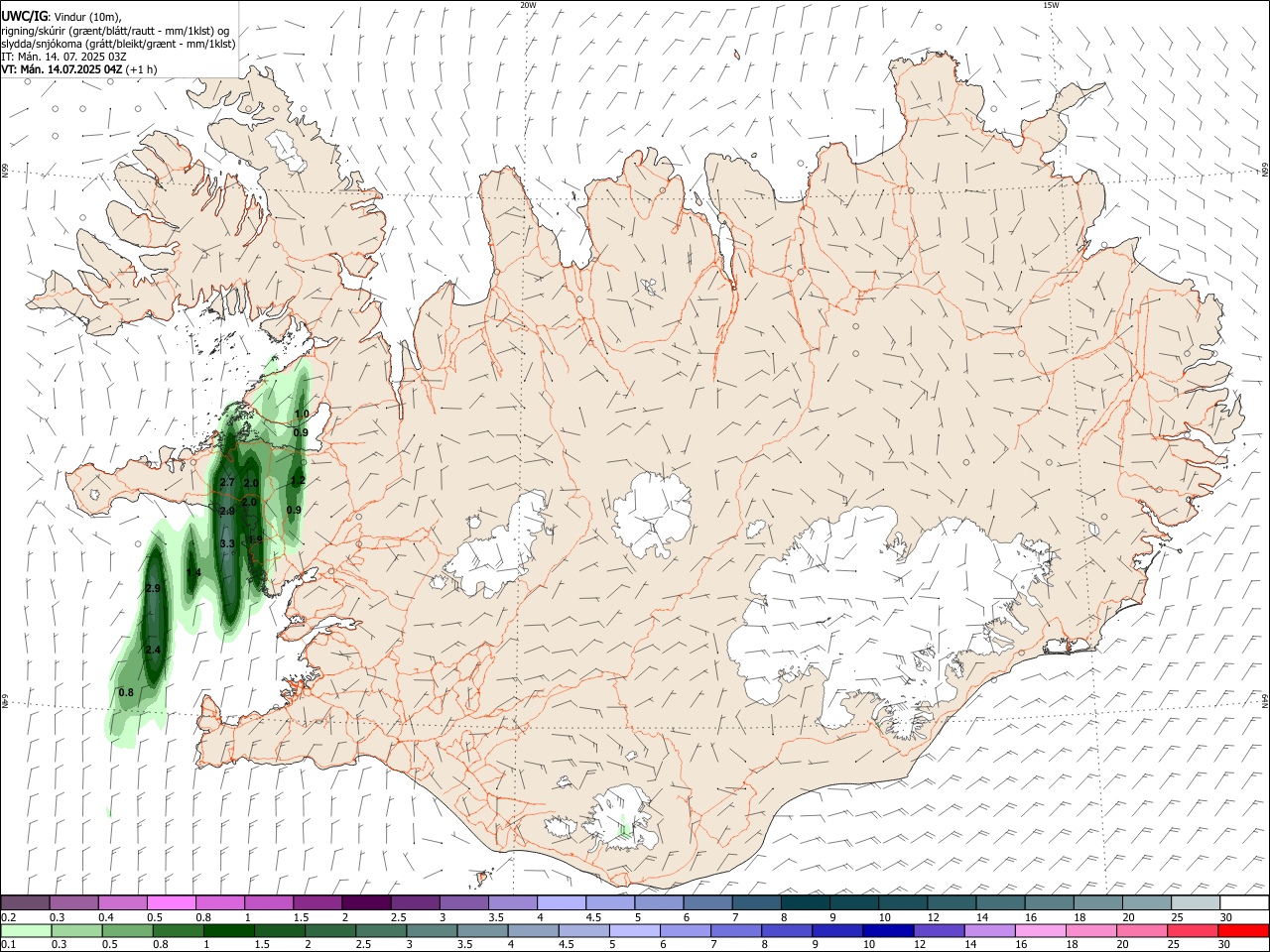
Task: Click the 1.4 precipitation value offshore
Action: [193, 572]
